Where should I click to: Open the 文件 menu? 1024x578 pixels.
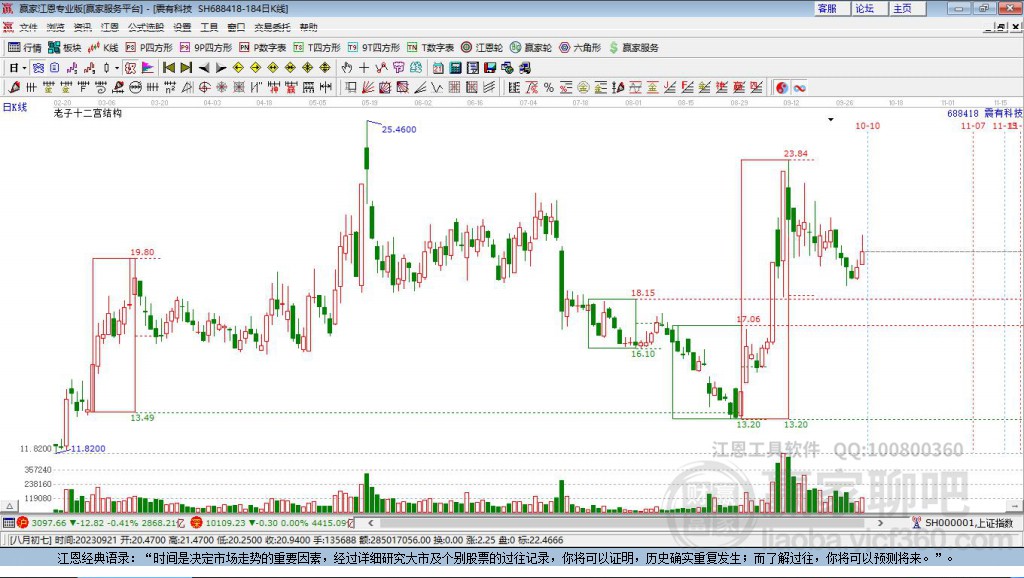(x=28, y=27)
